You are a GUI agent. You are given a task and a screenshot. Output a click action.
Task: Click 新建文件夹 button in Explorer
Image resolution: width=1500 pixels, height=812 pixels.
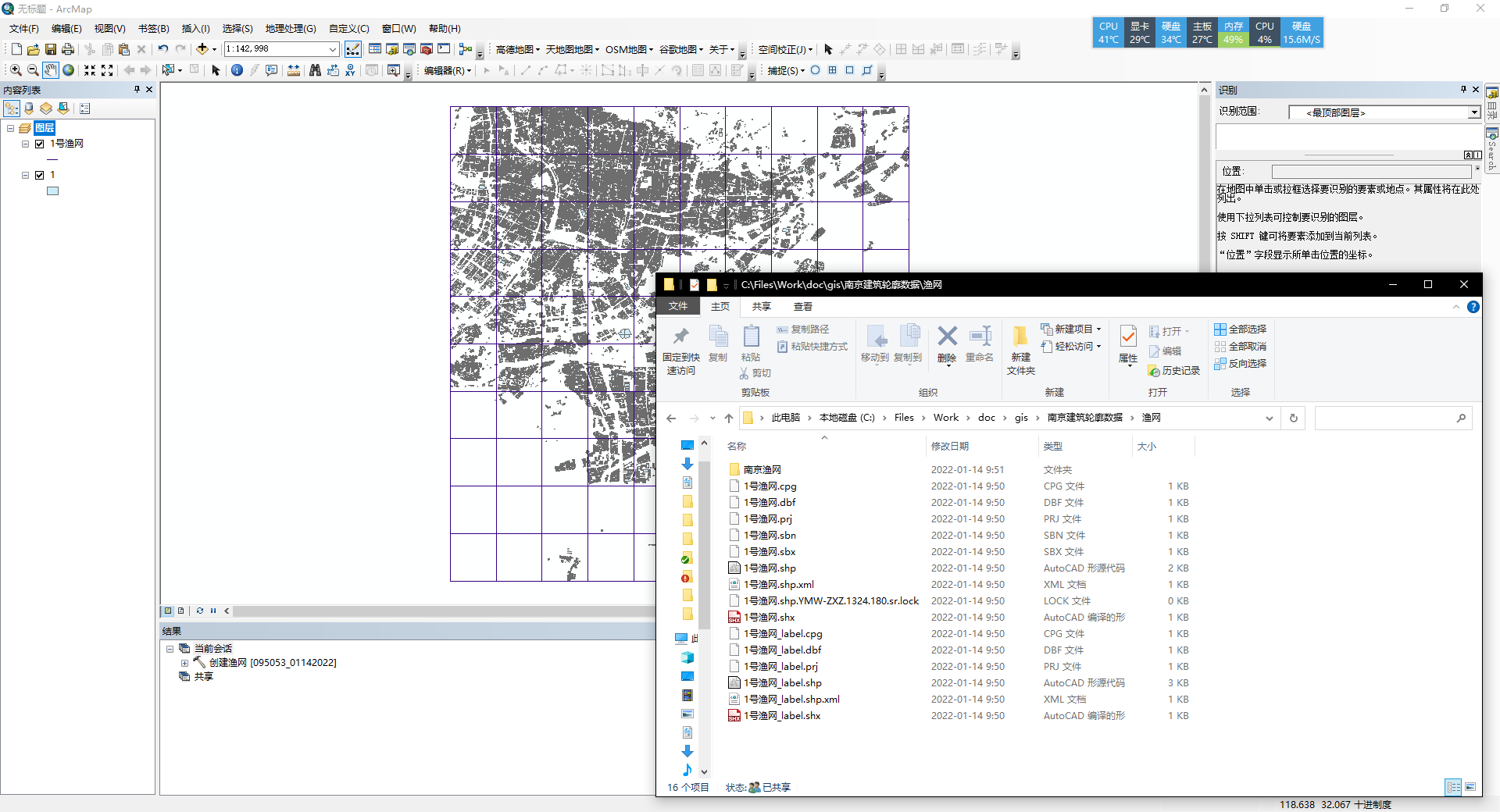[1020, 351]
